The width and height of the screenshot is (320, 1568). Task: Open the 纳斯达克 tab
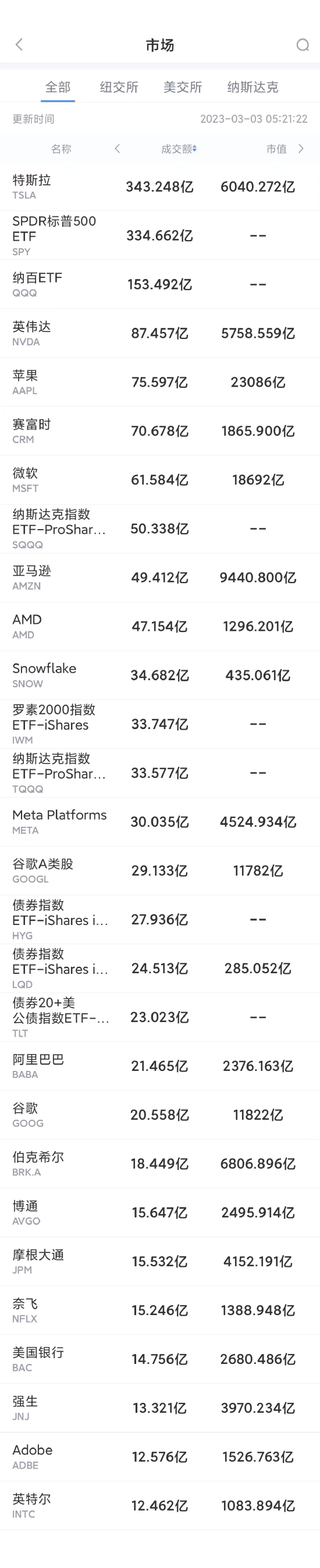click(x=253, y=87)
